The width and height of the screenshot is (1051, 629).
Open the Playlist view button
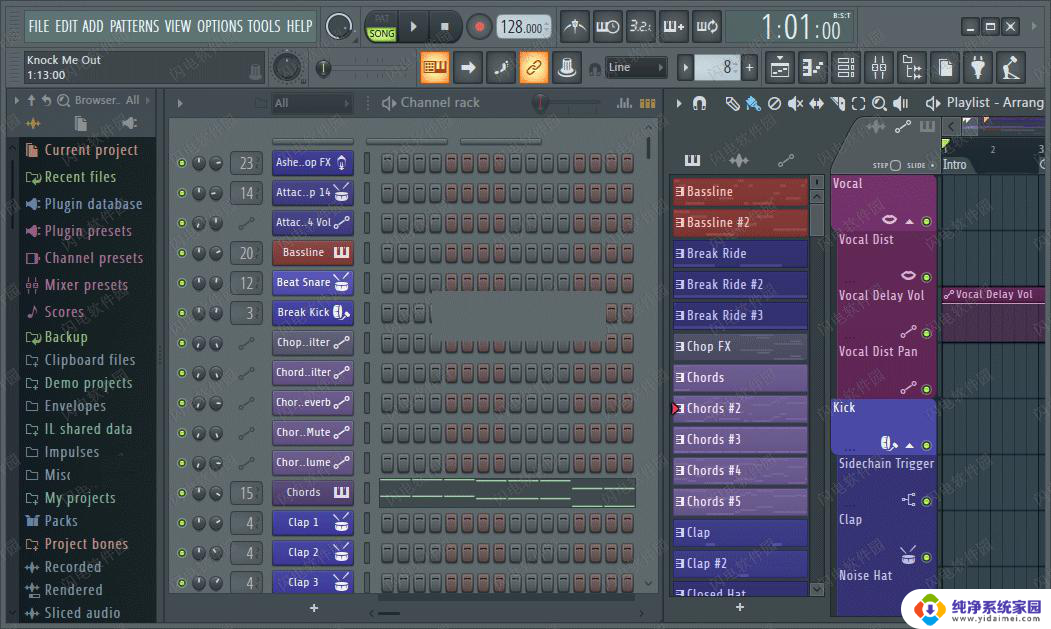click(x=780, y=67)
